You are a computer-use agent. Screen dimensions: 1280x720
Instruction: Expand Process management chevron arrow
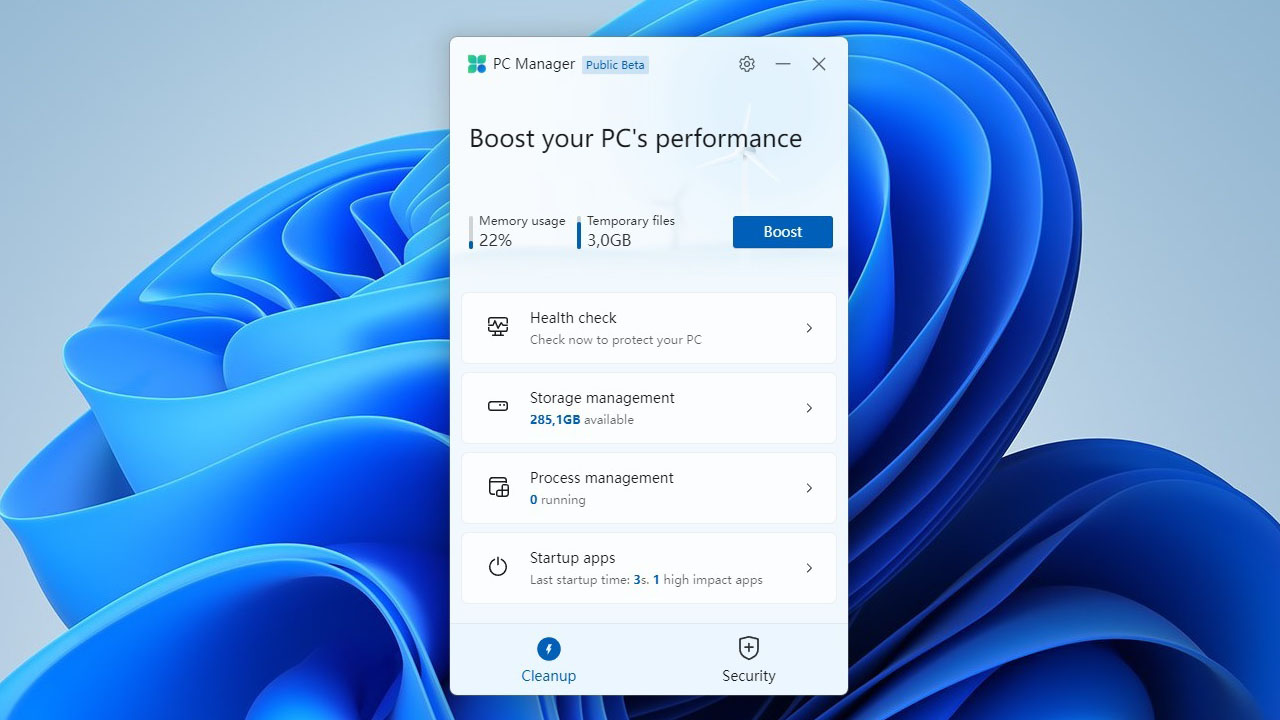pos(809,488)
